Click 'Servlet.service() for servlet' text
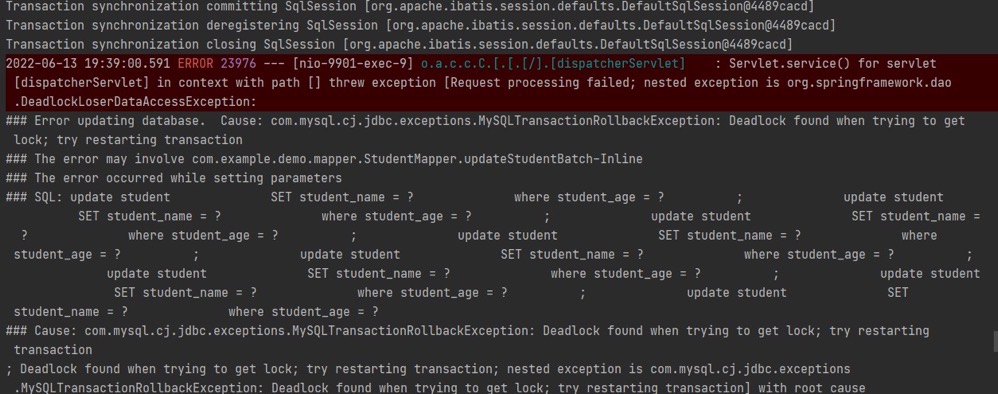The image size is (998, 394). 833,64
